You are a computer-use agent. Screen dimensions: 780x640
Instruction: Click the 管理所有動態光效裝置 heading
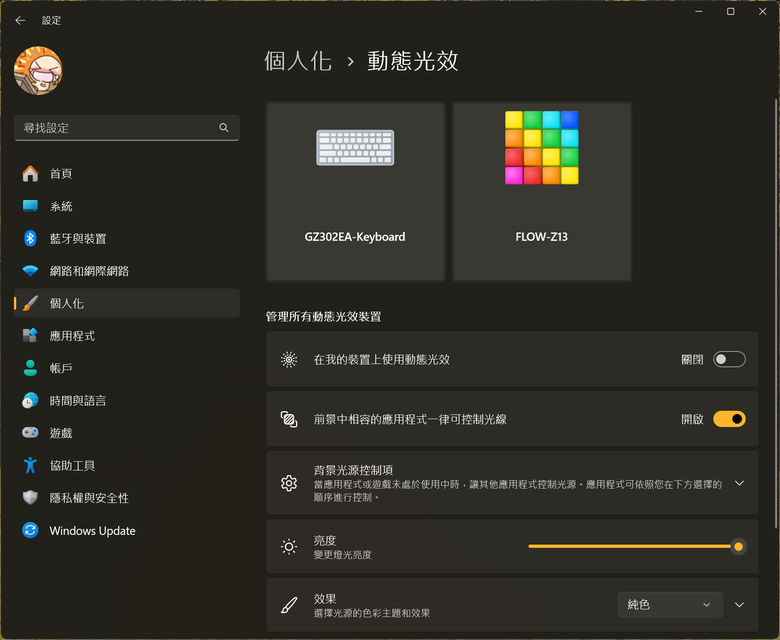coord(323,316)
